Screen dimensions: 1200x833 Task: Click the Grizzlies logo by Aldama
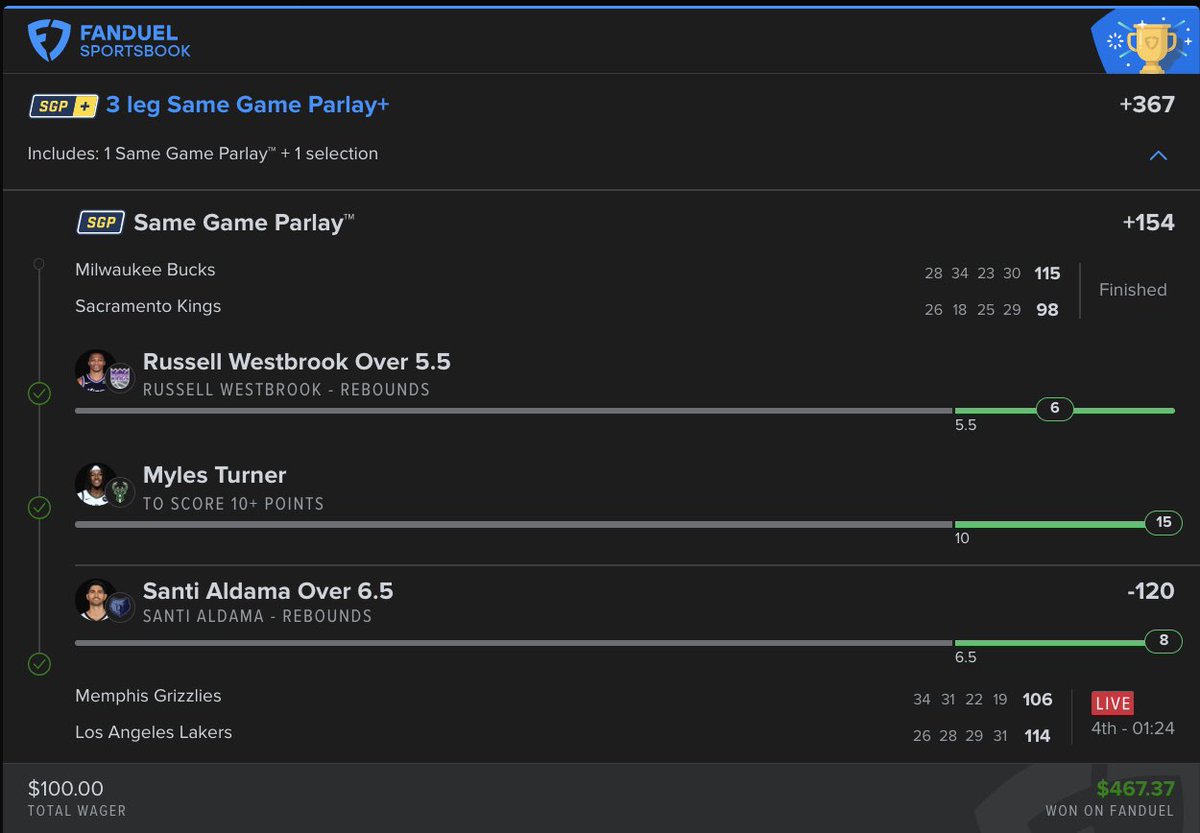click(120, 607)
